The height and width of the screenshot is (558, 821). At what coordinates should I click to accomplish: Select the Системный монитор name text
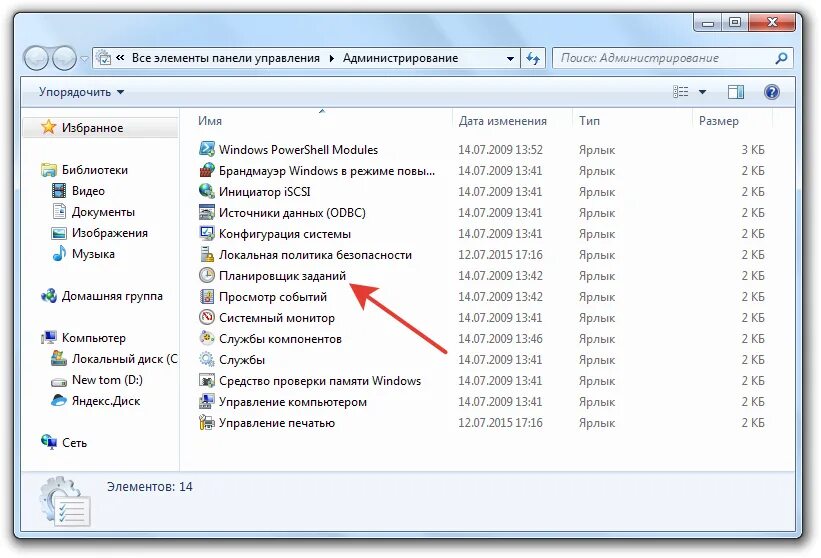pyautogui.click(x=276, y=318)
